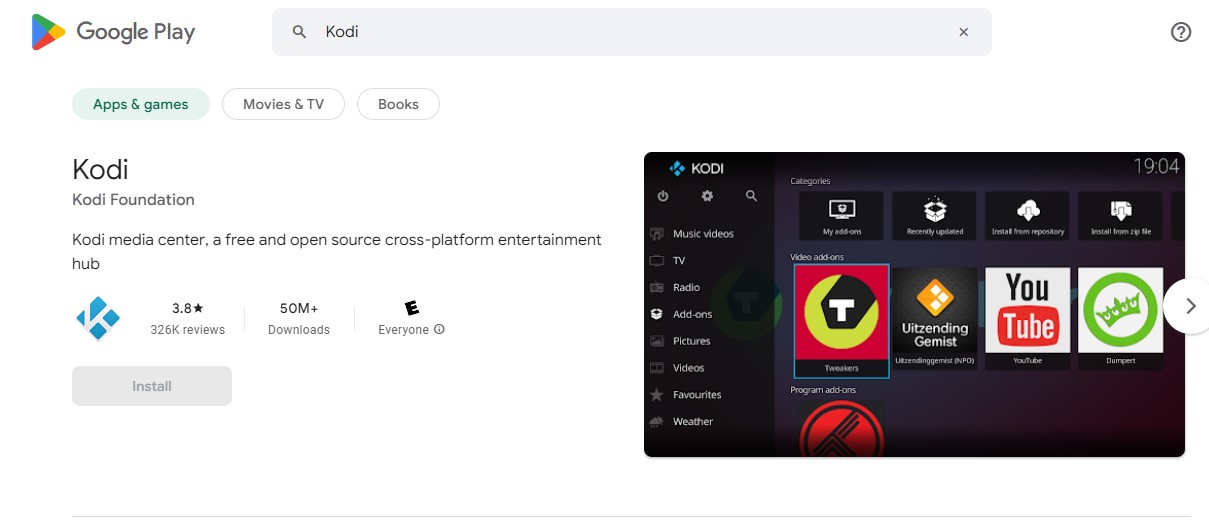Viewport: 1209px width, 525px height.
Task: Show the next screenshot arrow
Action: click(1190, 306)
